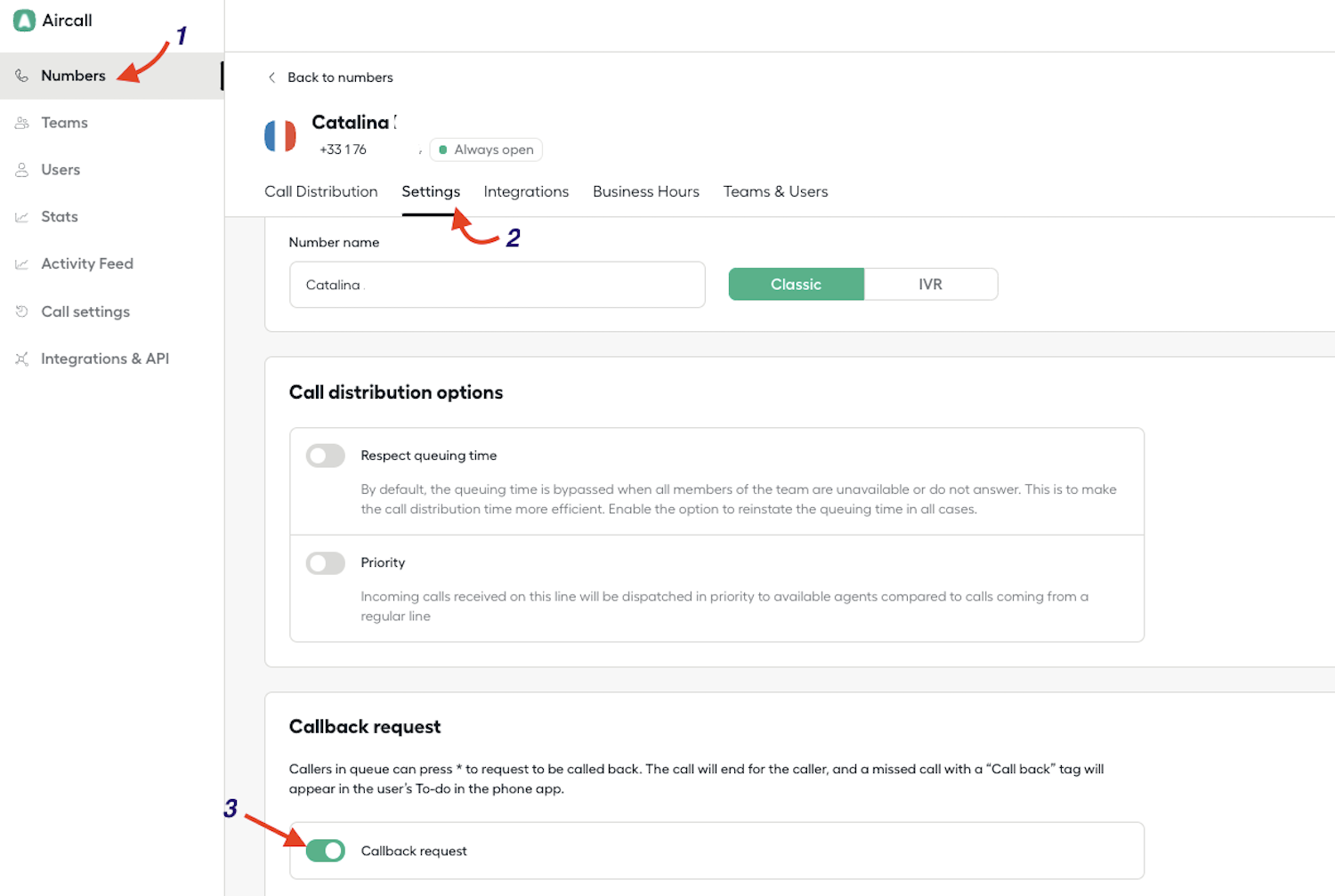This screenshot has width=1335, height=896.
Task: Switch to the Integrations tab
Action: [x=526, y=191]
